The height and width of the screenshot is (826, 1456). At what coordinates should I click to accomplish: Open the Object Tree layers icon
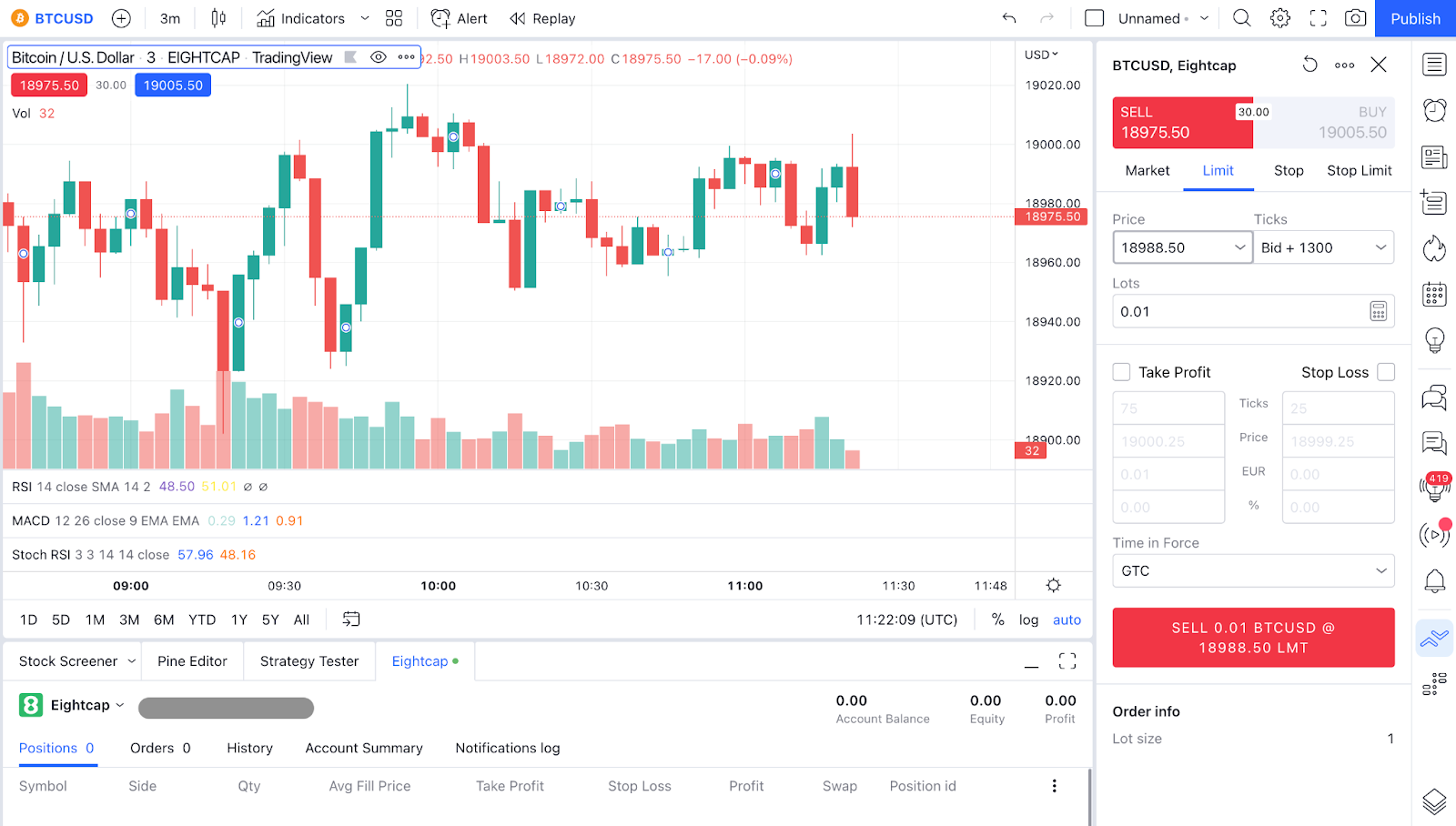(x=1434, y=801)
